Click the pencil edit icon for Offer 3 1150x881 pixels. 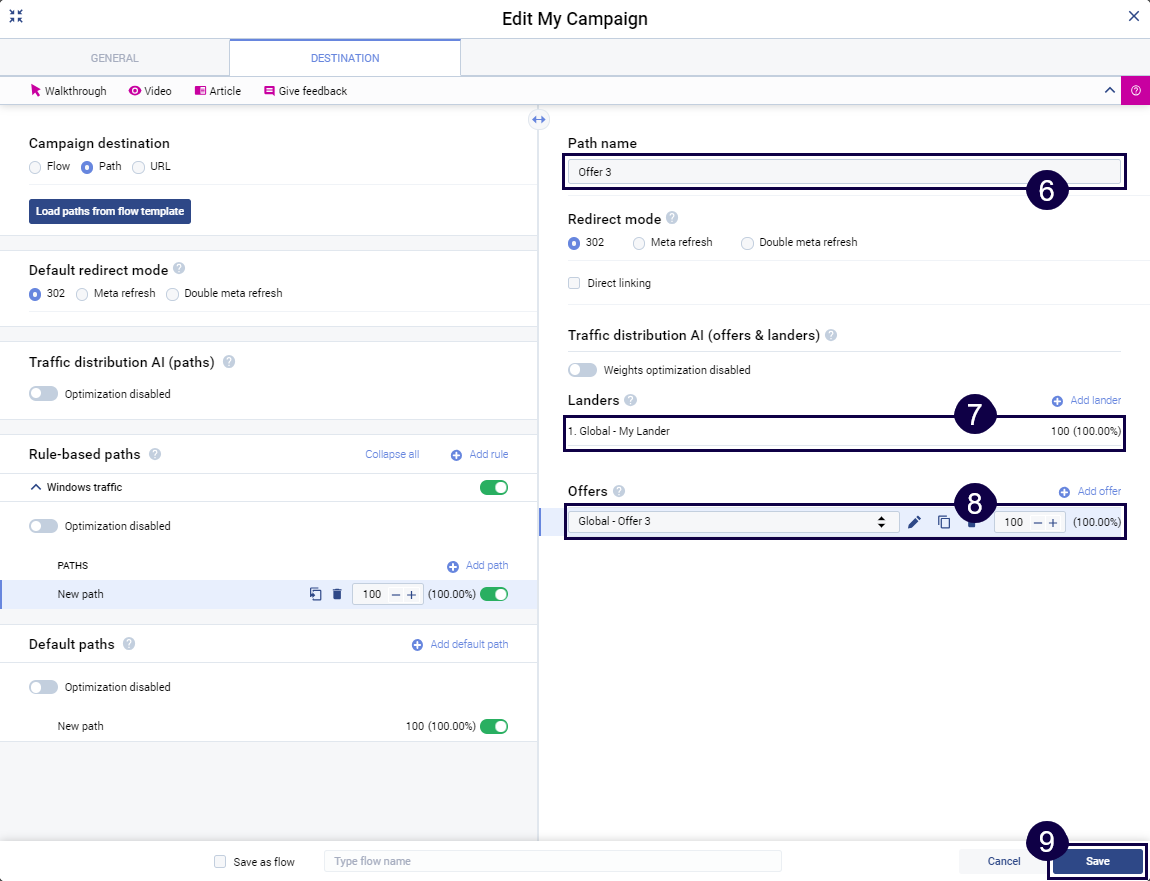tap(914, 522)
